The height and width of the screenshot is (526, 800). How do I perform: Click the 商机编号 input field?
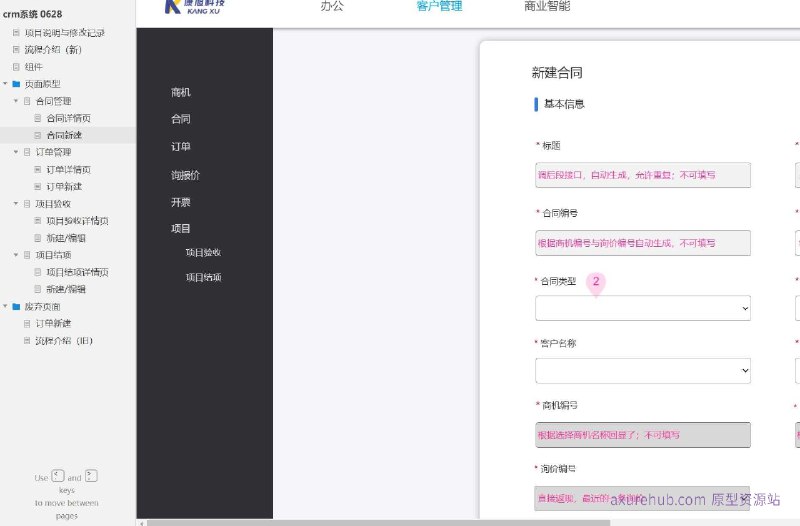point(643,435)
